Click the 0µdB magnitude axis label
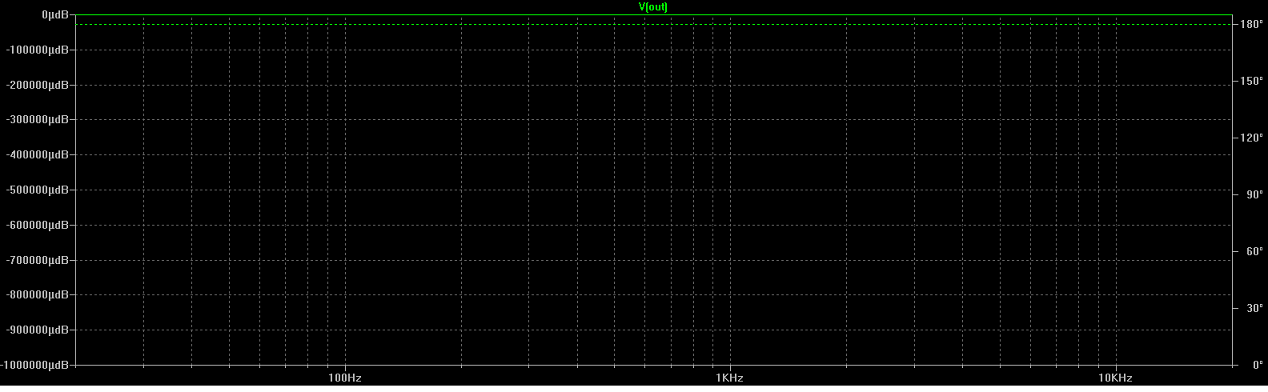This screenshot has width=1268, height=392. (54, 15)
